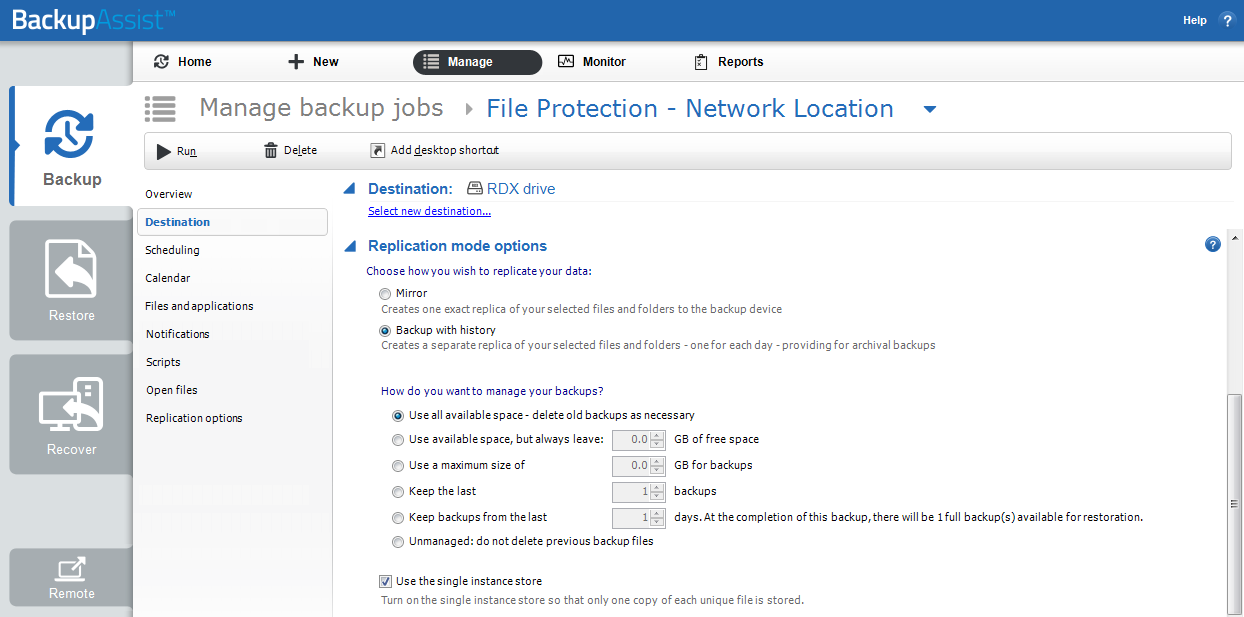Click the GB of free space value field

(x=631, y=439)
